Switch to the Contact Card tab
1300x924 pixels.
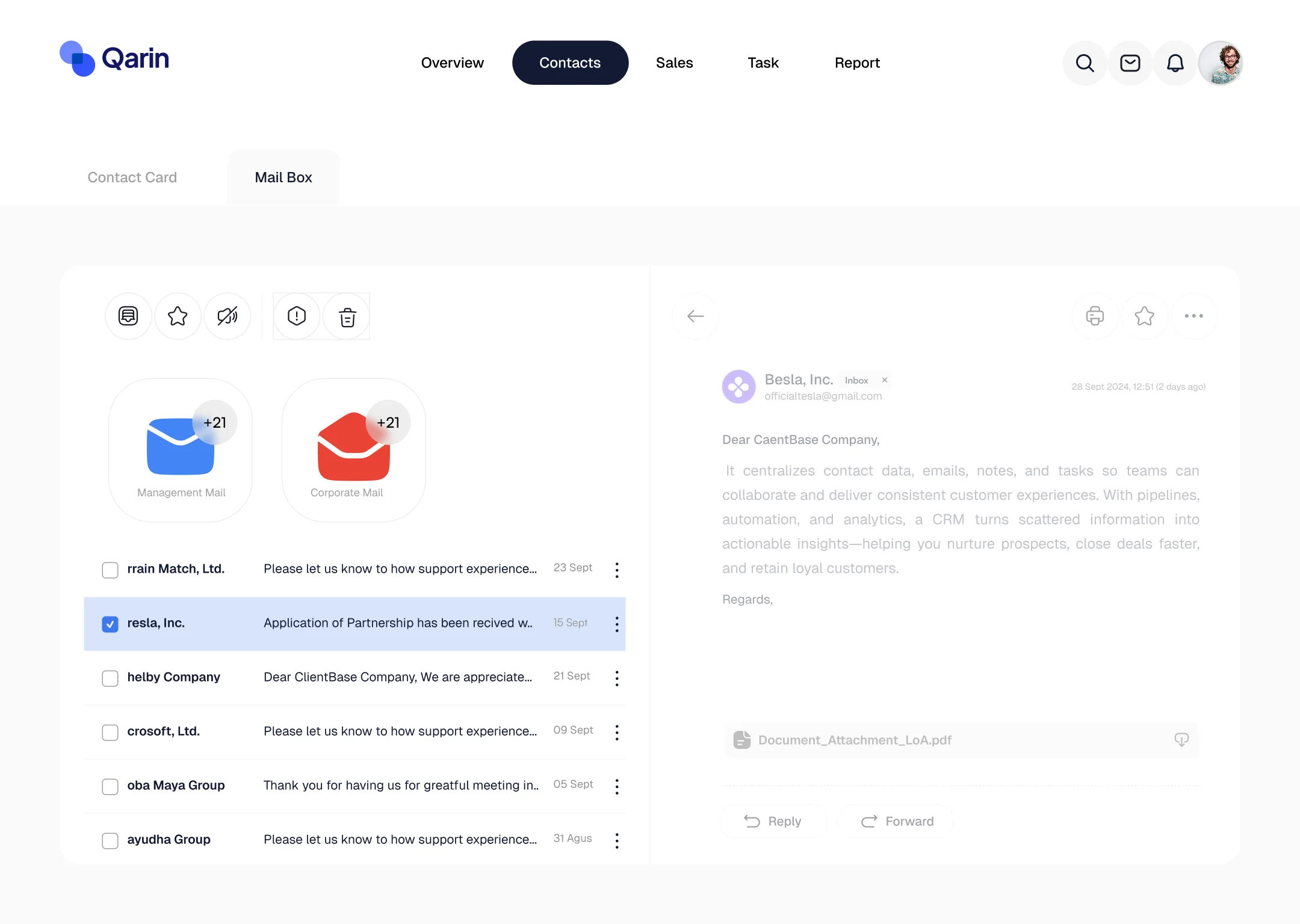tap(132, 177)
